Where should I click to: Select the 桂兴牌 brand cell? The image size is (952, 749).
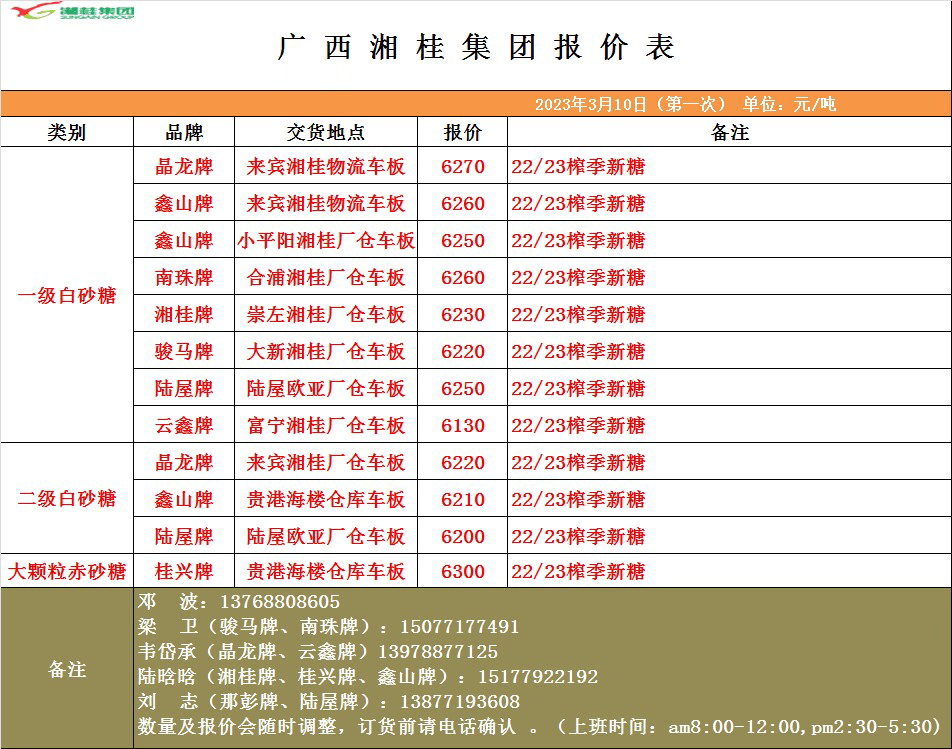(184, 572)
